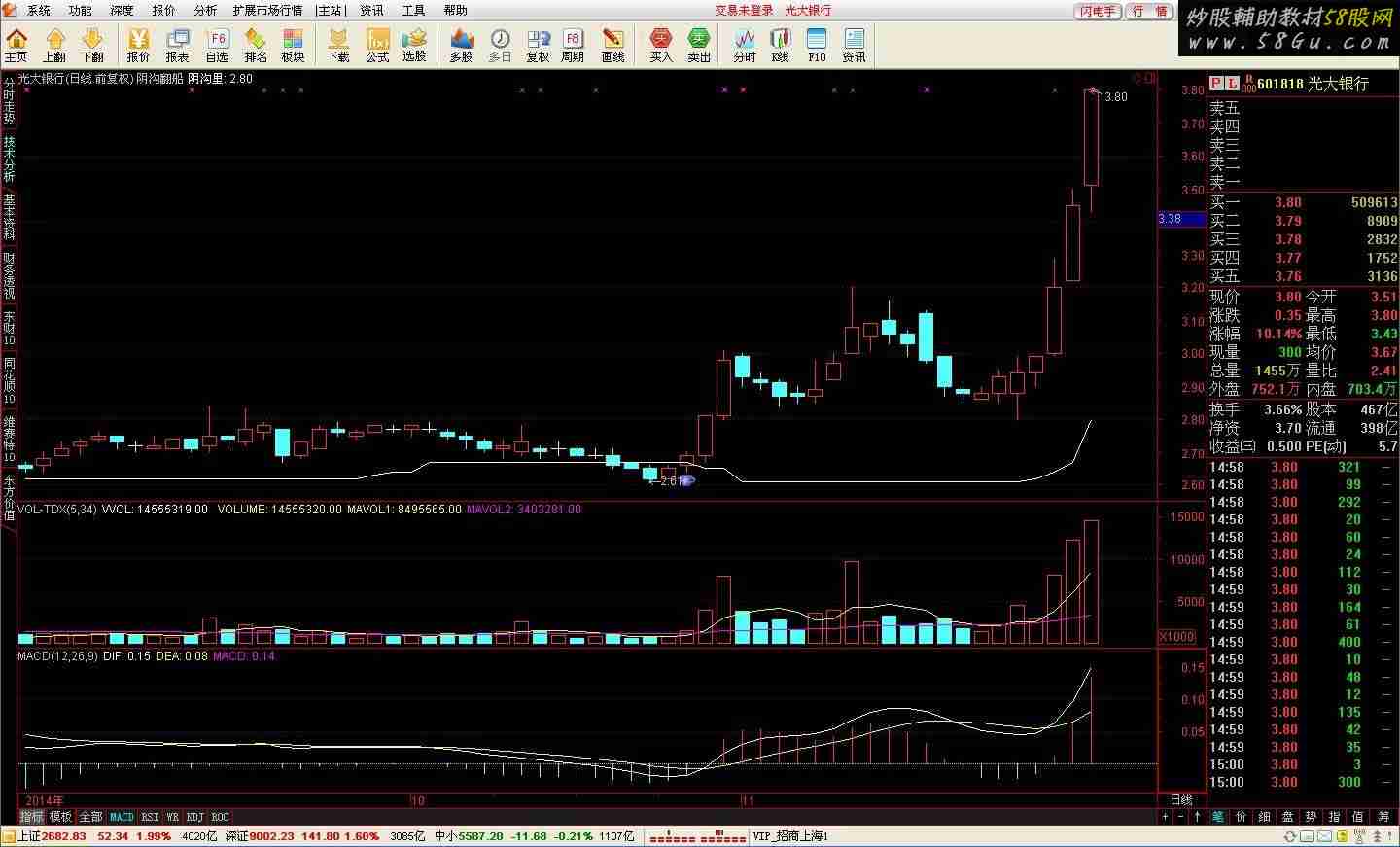The width and height of the screenshot is (1400, 847).
Task: Select the 指标 tab below chart
Action: tap(32, 817)
